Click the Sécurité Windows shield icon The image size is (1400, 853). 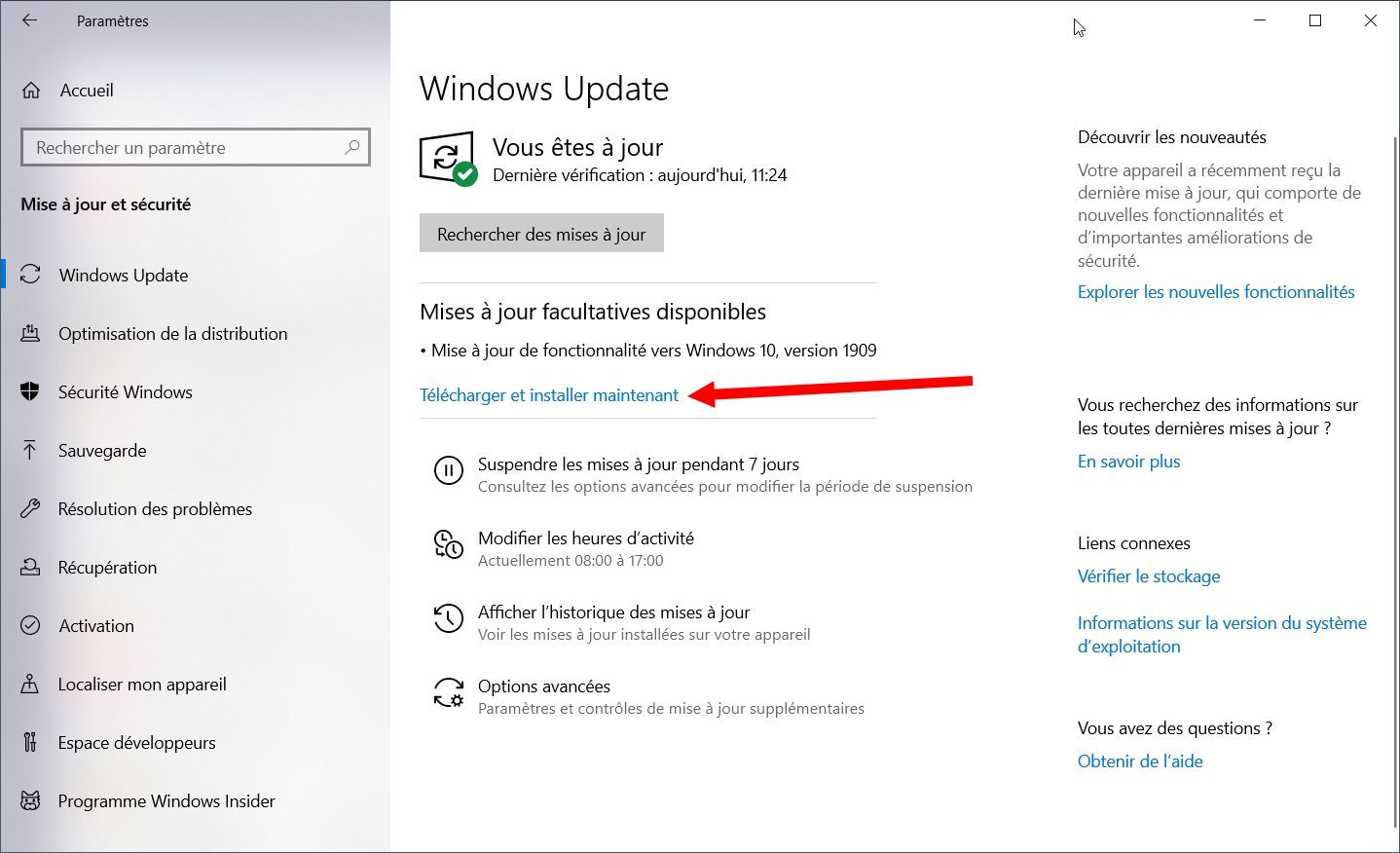30,391
